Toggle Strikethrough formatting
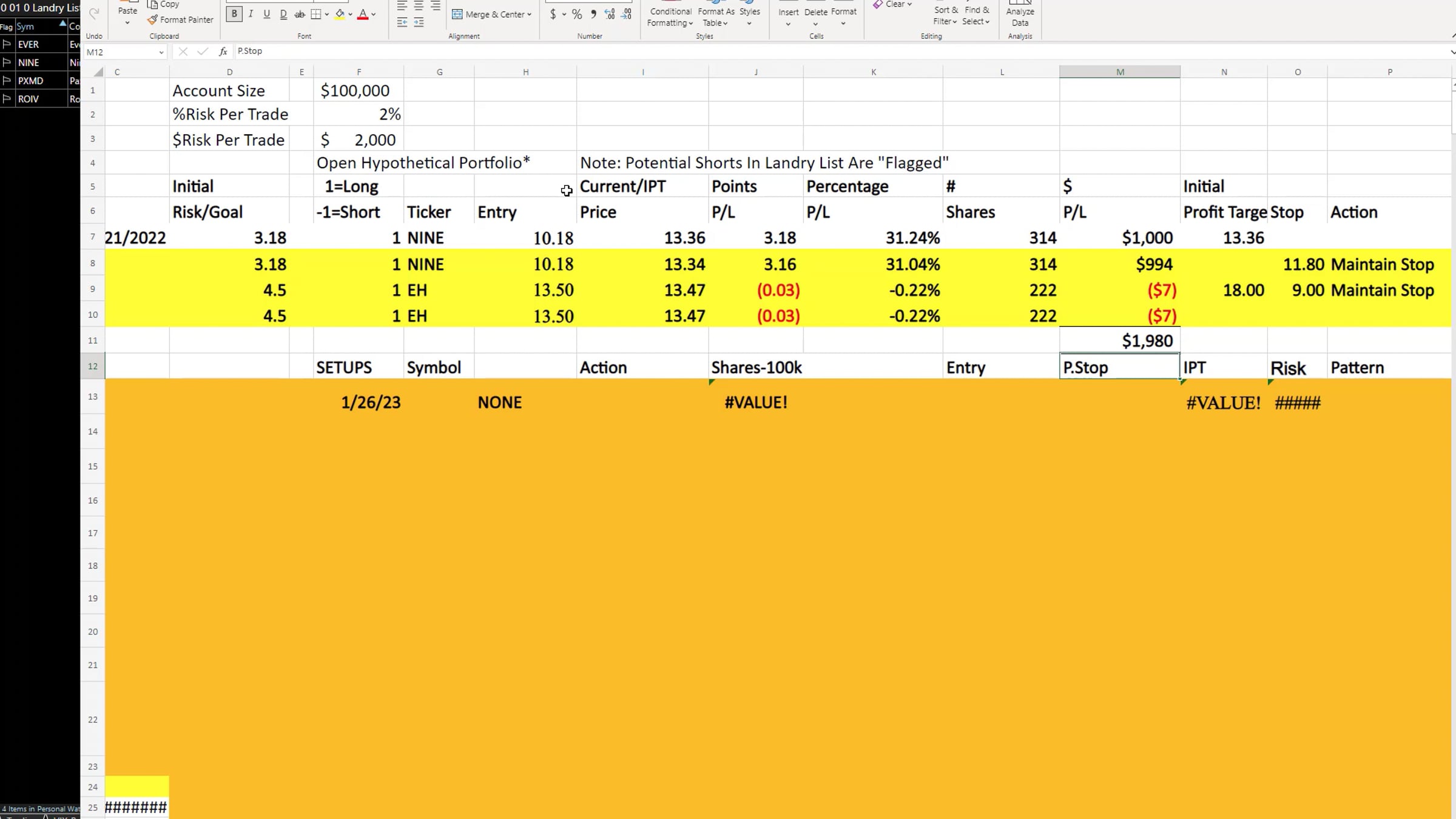The image size is (1456, 819). pyautogui.click(x=300, y=14)
